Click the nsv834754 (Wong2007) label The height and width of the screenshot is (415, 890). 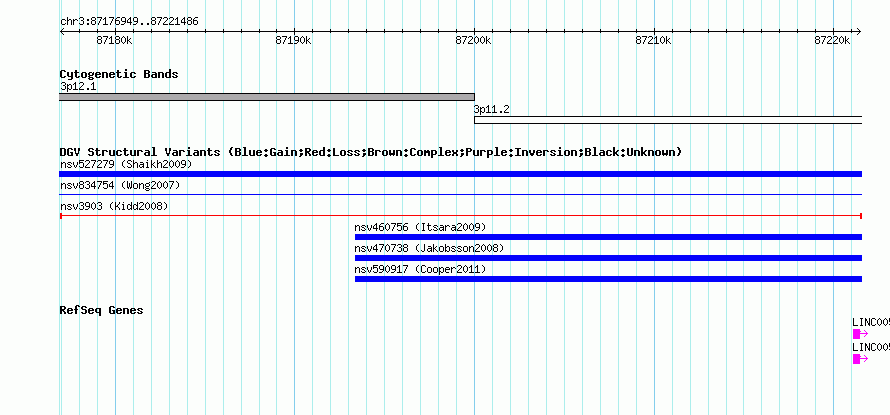[x=120, y=186]
